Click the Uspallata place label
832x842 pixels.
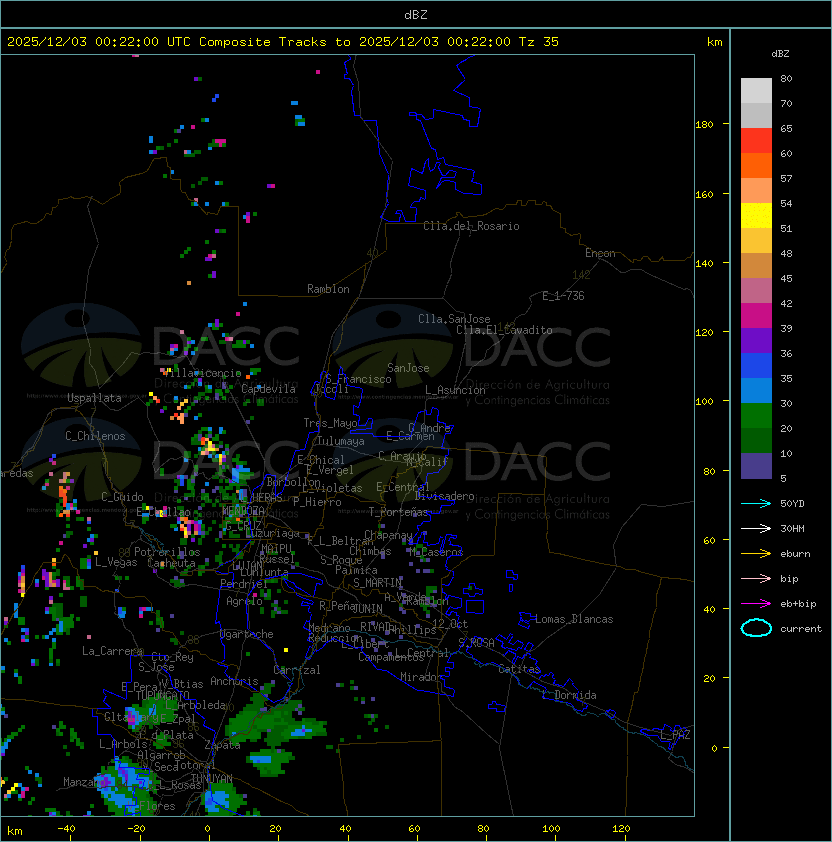click(x=94, y=398)
